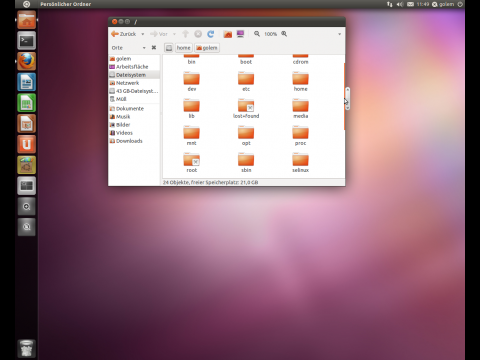Click the 100% zoom level label

(271, 34)
